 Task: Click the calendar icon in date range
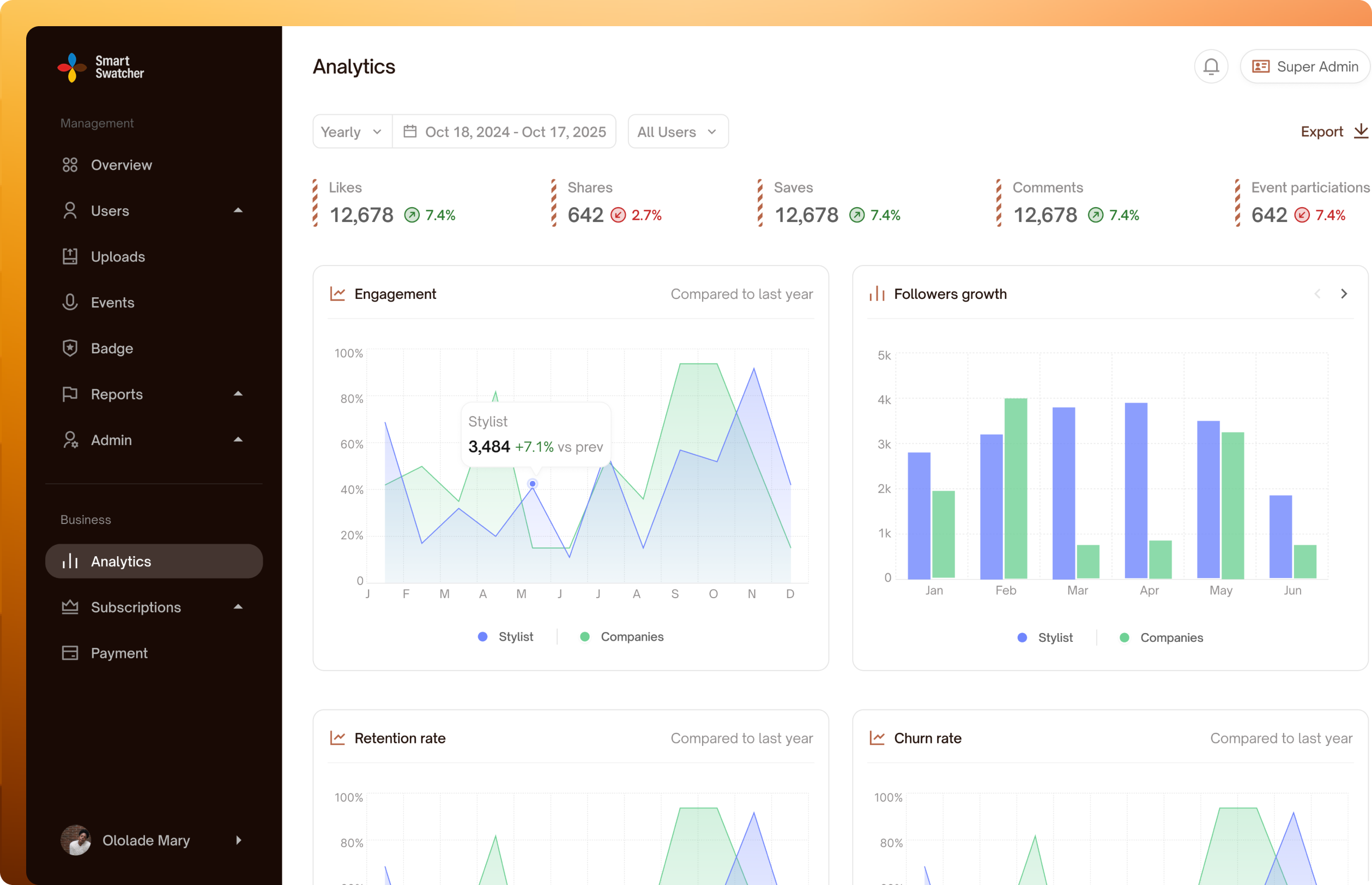point(409,131)
